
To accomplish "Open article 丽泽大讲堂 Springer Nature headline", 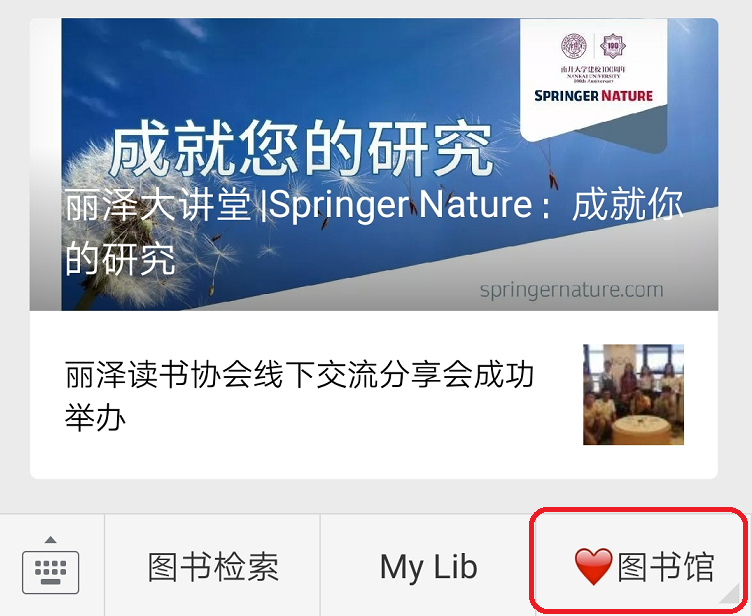I will pyautogui.click(x=373, y=232).
